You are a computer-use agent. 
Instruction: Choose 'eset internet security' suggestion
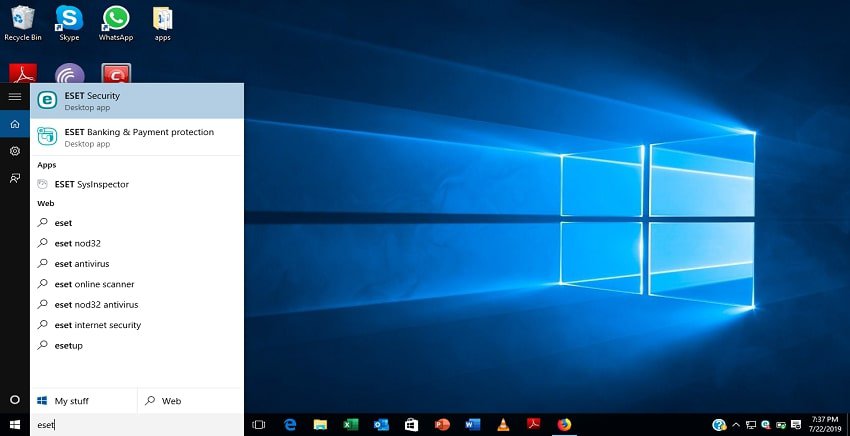(x=137, y=325)
